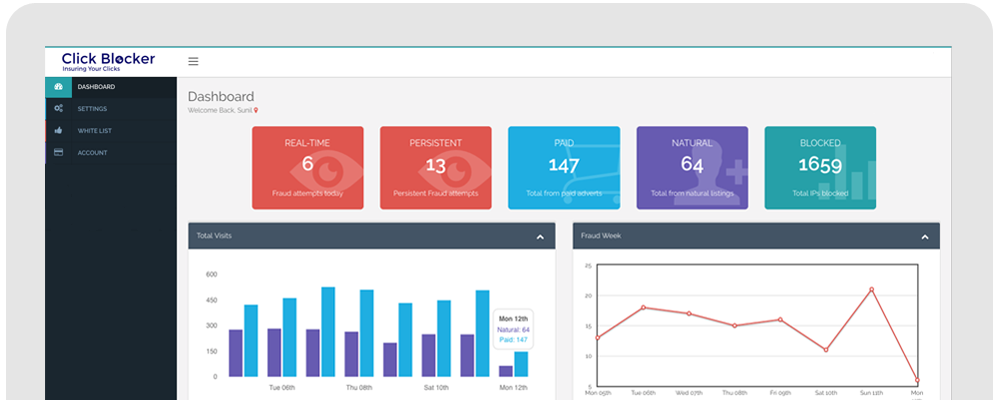Click the White List thumbs-up icon
The image size is (1000, 400).
[58, 130]
